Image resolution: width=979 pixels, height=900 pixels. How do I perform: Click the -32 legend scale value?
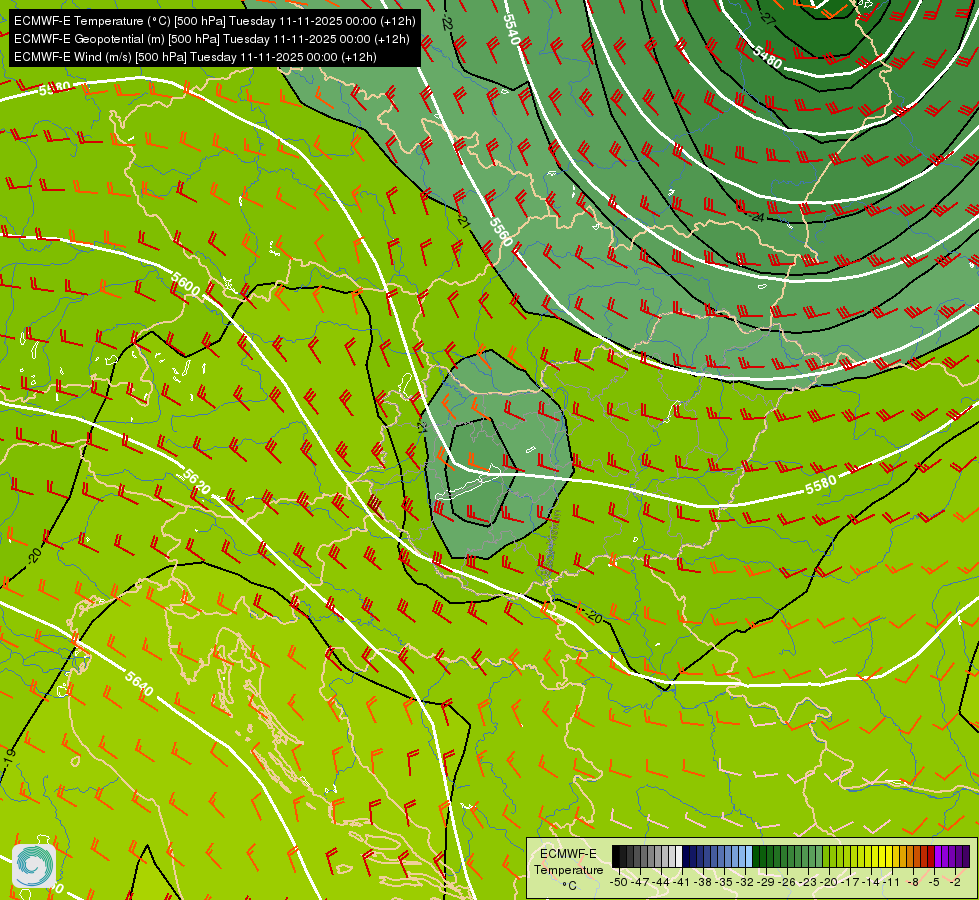pos(745,882)
